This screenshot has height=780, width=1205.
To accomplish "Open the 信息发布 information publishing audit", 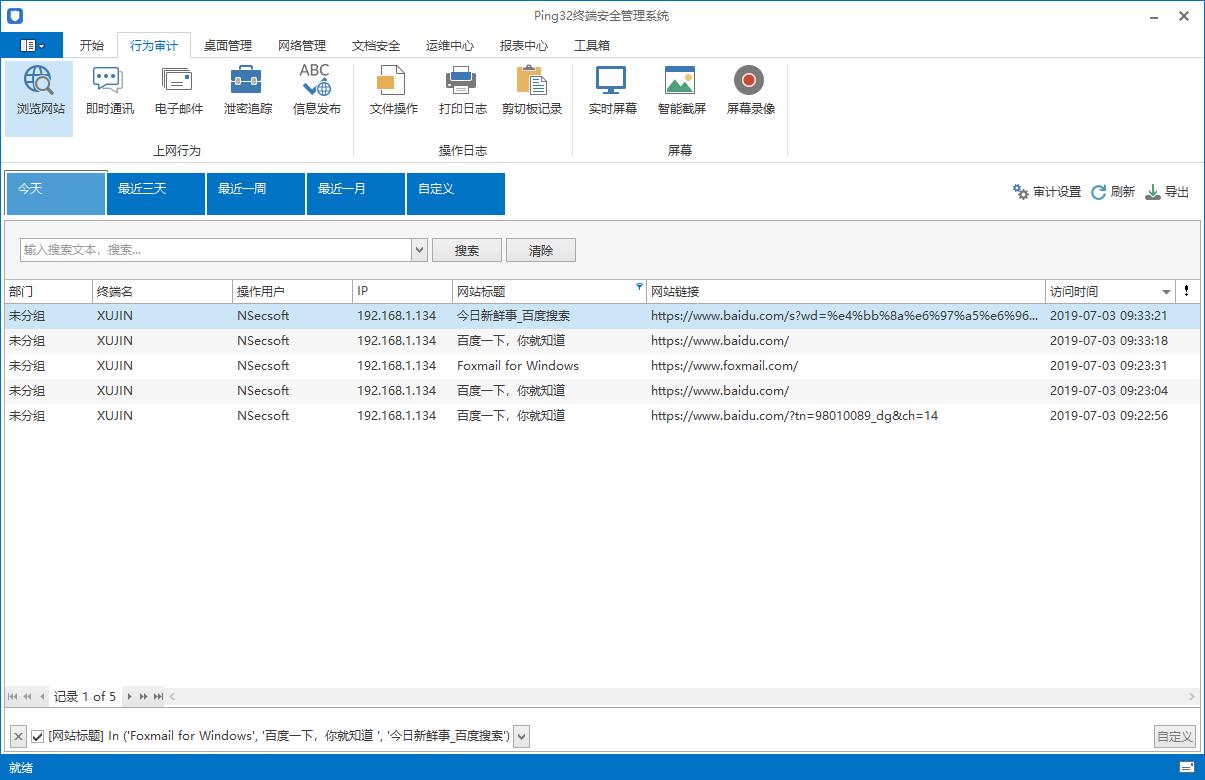I will tap(316, 91).
